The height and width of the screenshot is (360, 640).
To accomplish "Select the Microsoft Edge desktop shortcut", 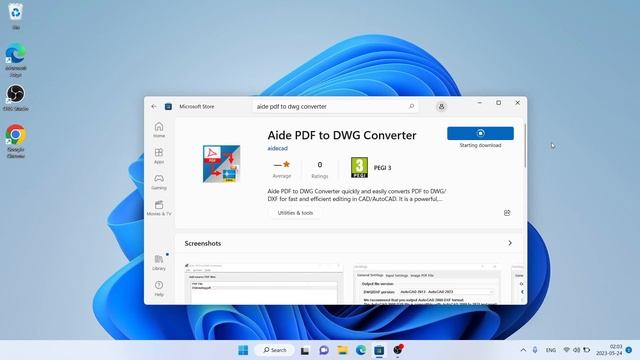I will pyautogui.click(x=16, y=60).
